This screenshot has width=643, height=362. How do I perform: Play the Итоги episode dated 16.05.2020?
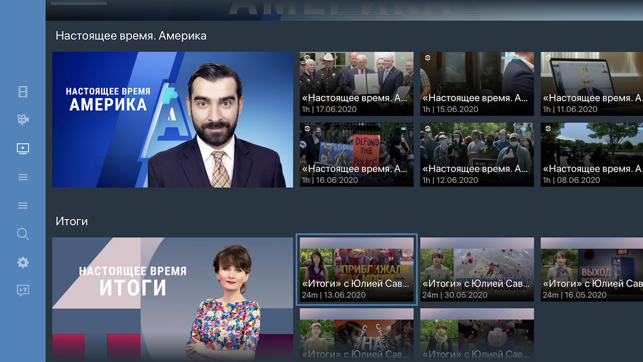click(592, 269)
